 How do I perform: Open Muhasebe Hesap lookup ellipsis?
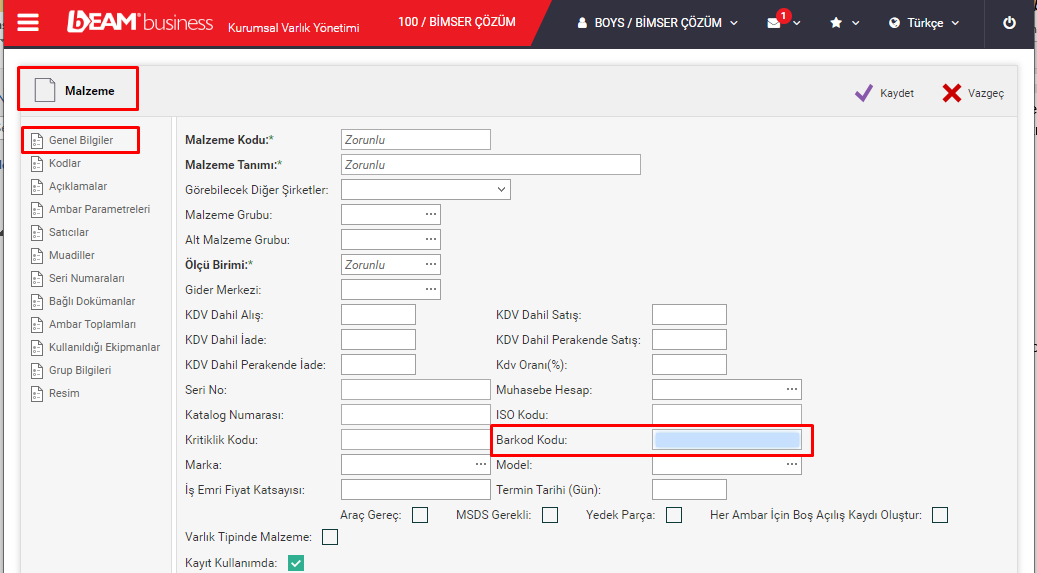tap(791, 389)
